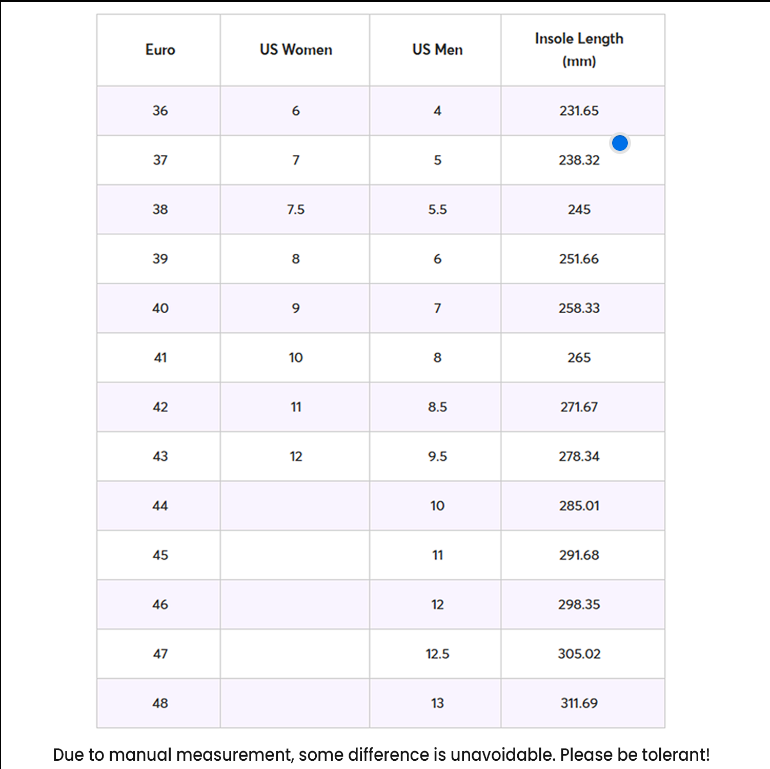Click the 285.01 insole length cell
The height and width of the screenshot is (769, 770).
point(579,506)
